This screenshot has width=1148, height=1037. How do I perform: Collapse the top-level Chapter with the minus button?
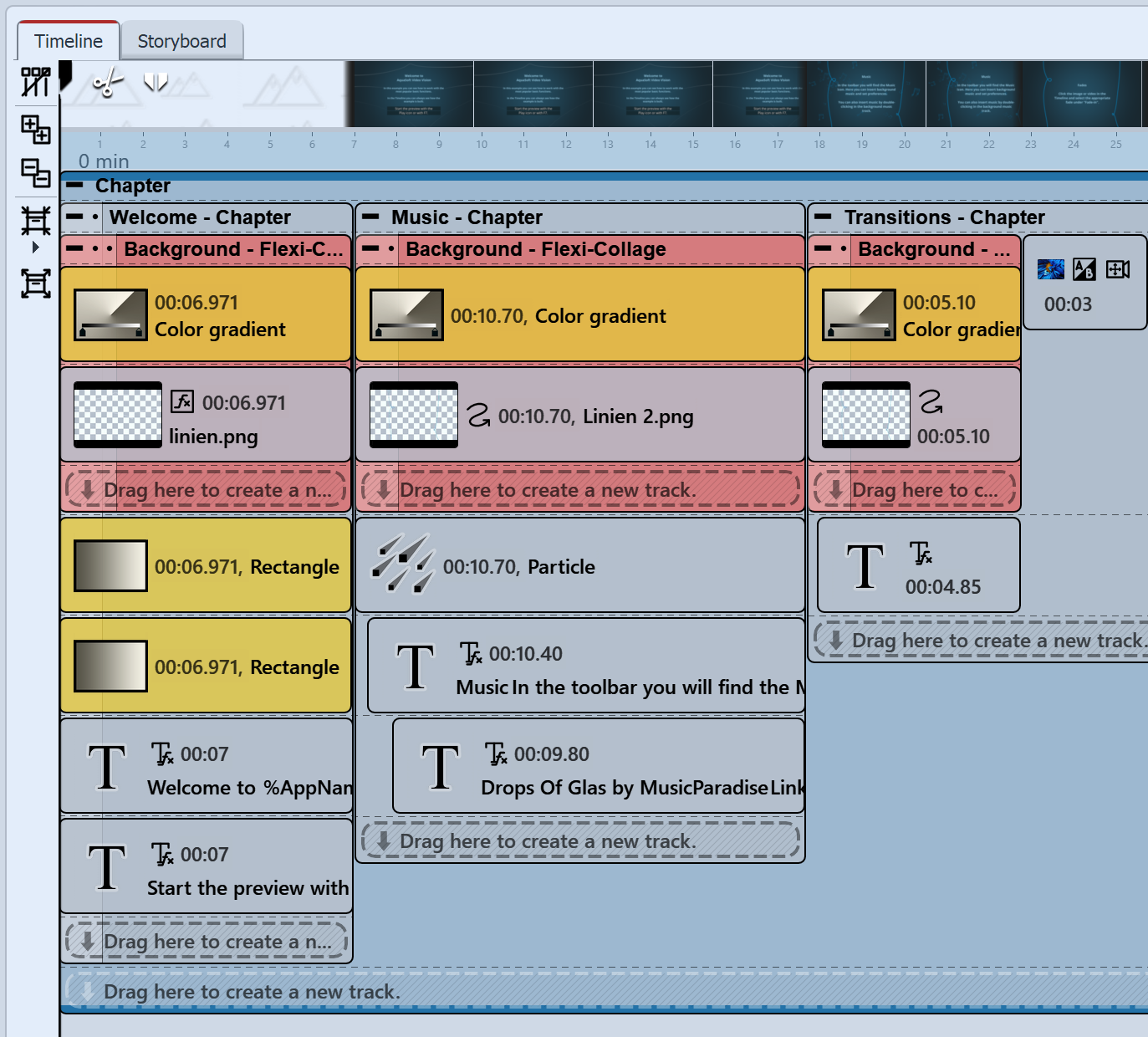74,186
